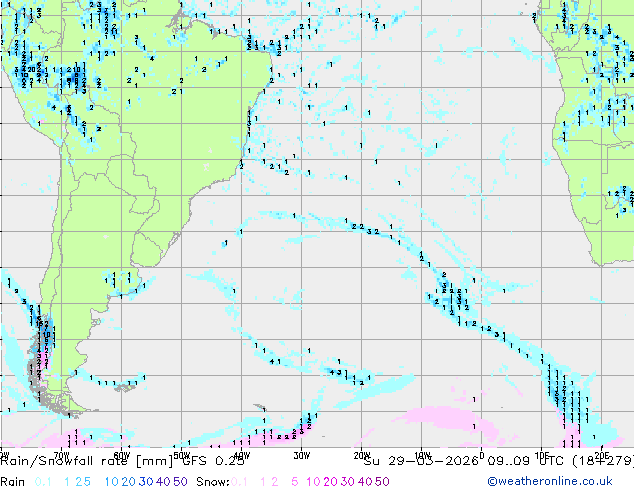Click the '09..09 UTC' time label
Image resolution: width=634 pixels, height=490 pixels.
click(526, 461)
